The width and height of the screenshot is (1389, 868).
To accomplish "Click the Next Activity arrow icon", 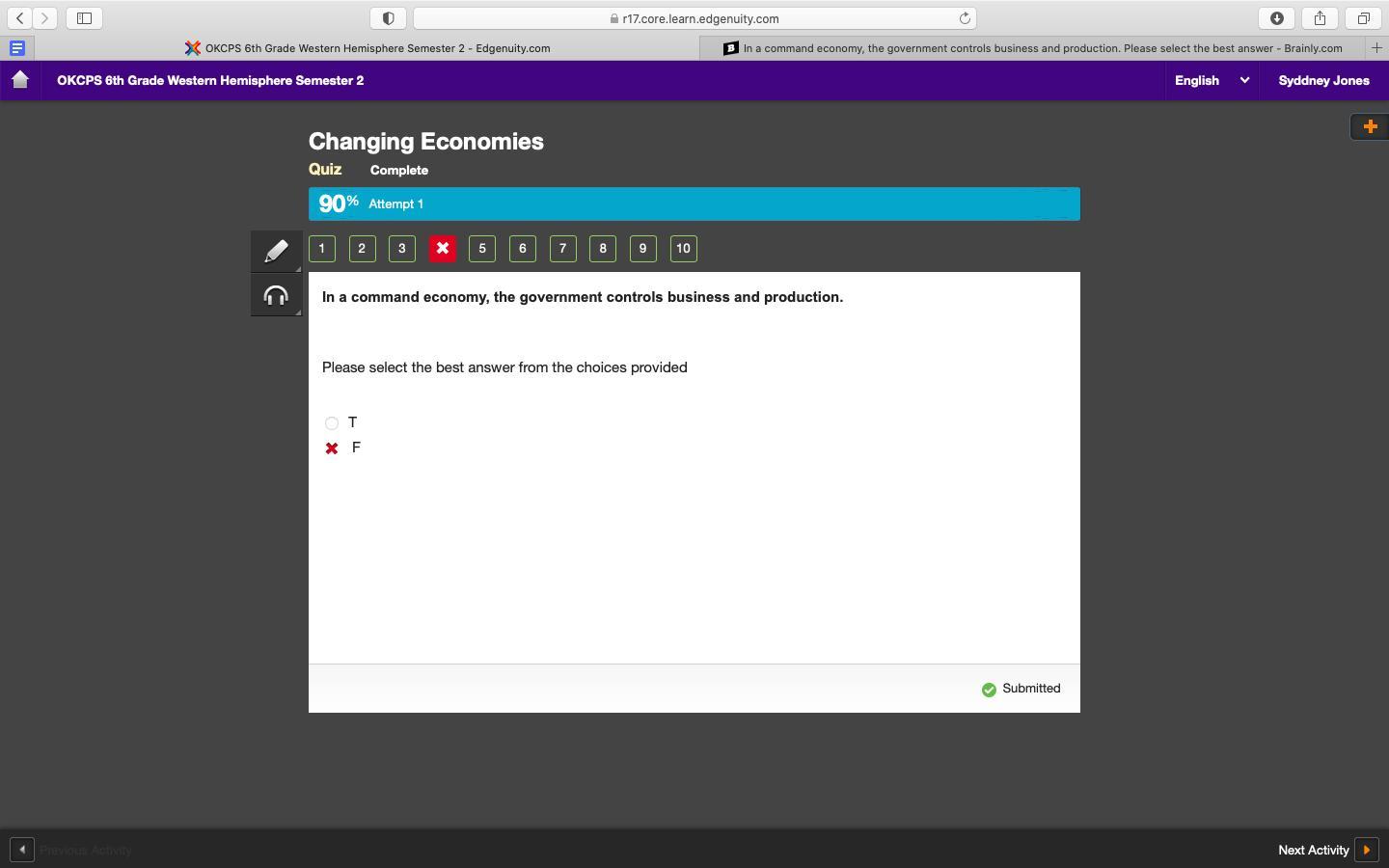I will click(1367, 850).
